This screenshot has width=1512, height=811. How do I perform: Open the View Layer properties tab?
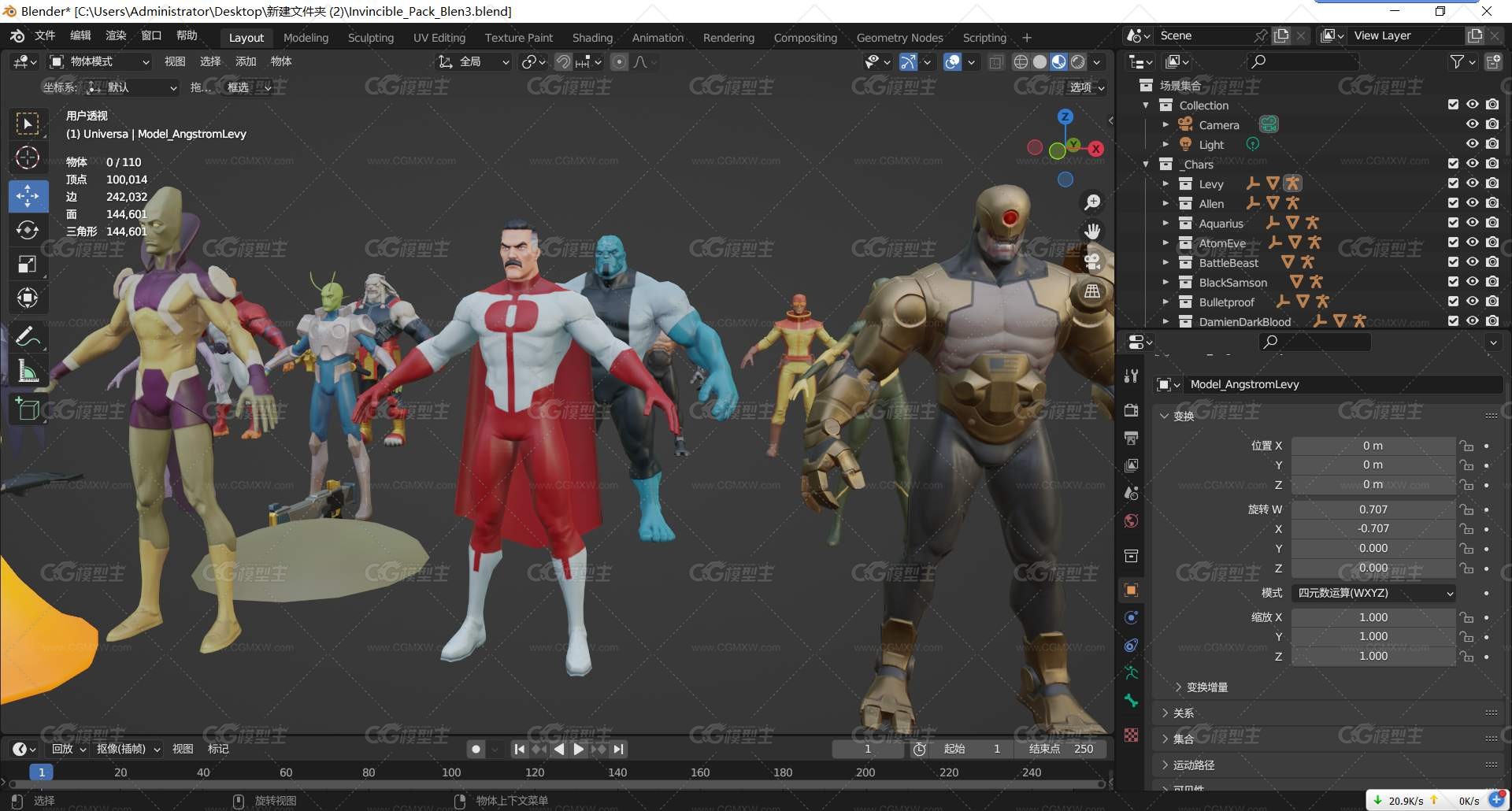pos(1132,465)
